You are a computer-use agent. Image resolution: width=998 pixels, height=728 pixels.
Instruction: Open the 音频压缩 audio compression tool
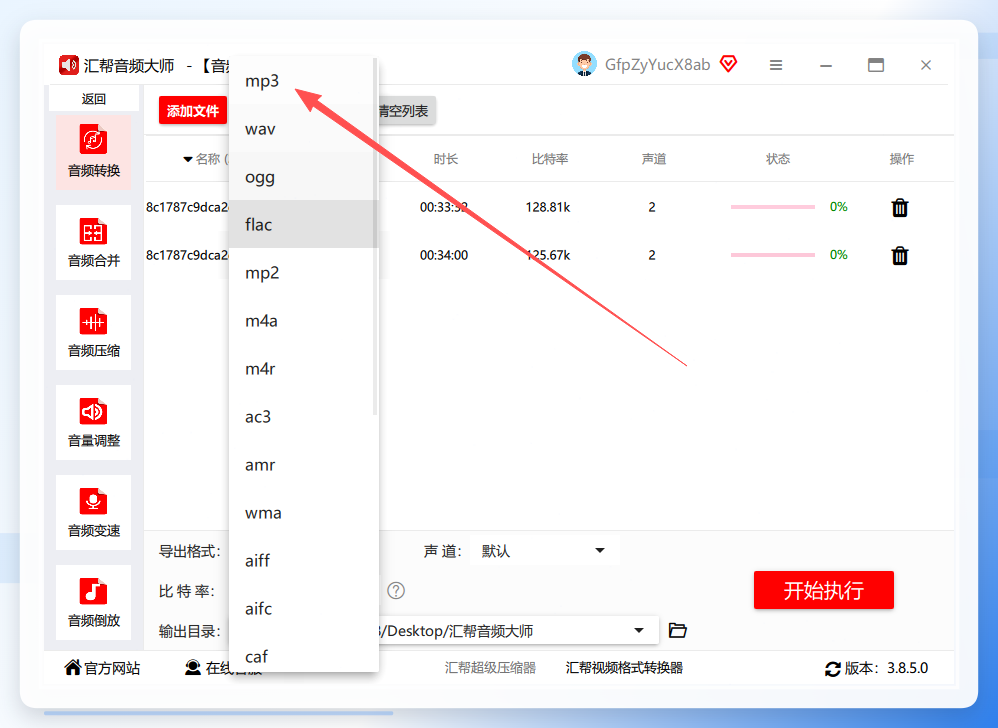(x=94, y=332)
